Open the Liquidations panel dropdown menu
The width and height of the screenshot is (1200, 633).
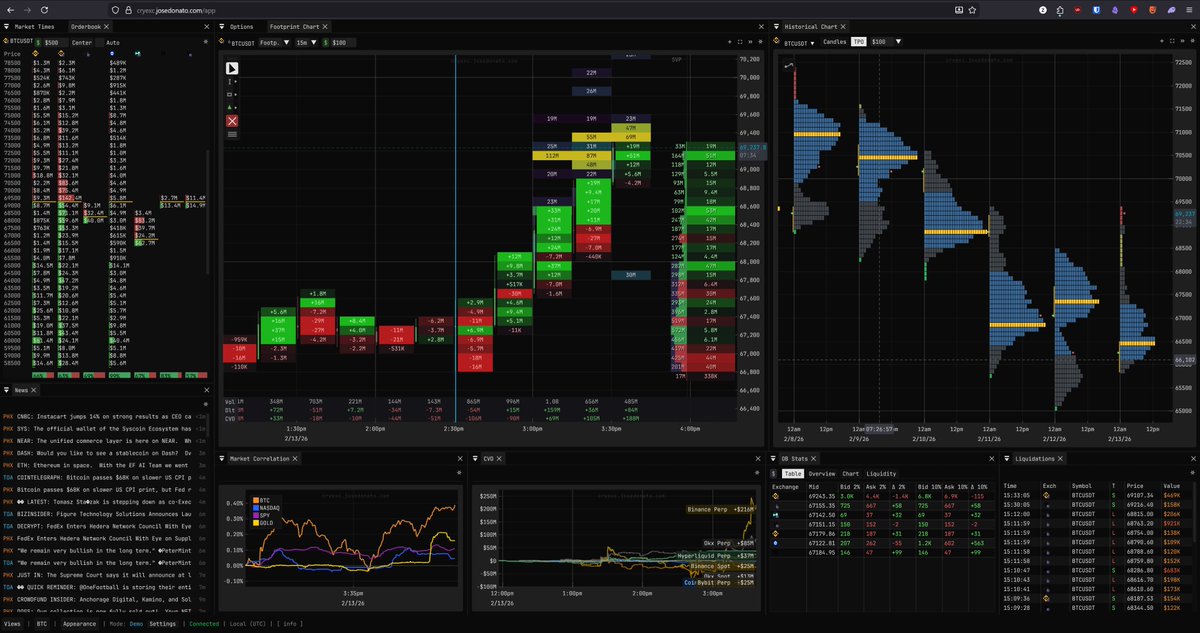pos(1007,458)
